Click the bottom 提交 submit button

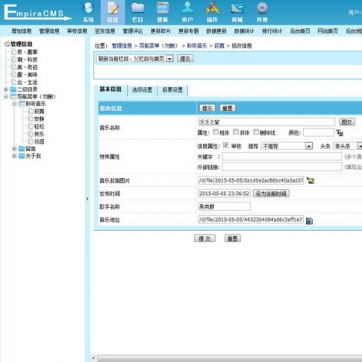205,238
